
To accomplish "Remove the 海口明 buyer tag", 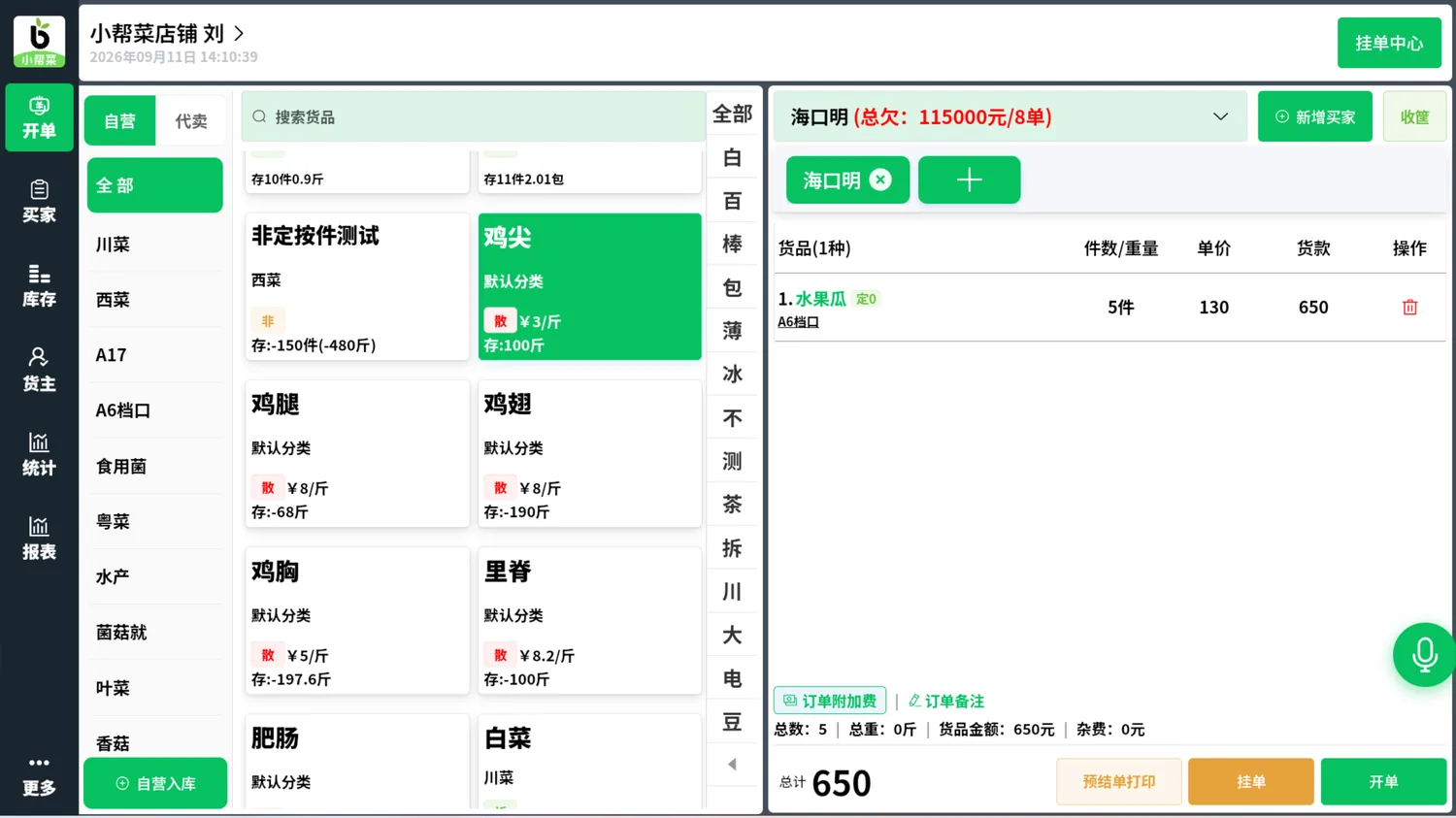I will pyautogui.click(x=880, y=180).
